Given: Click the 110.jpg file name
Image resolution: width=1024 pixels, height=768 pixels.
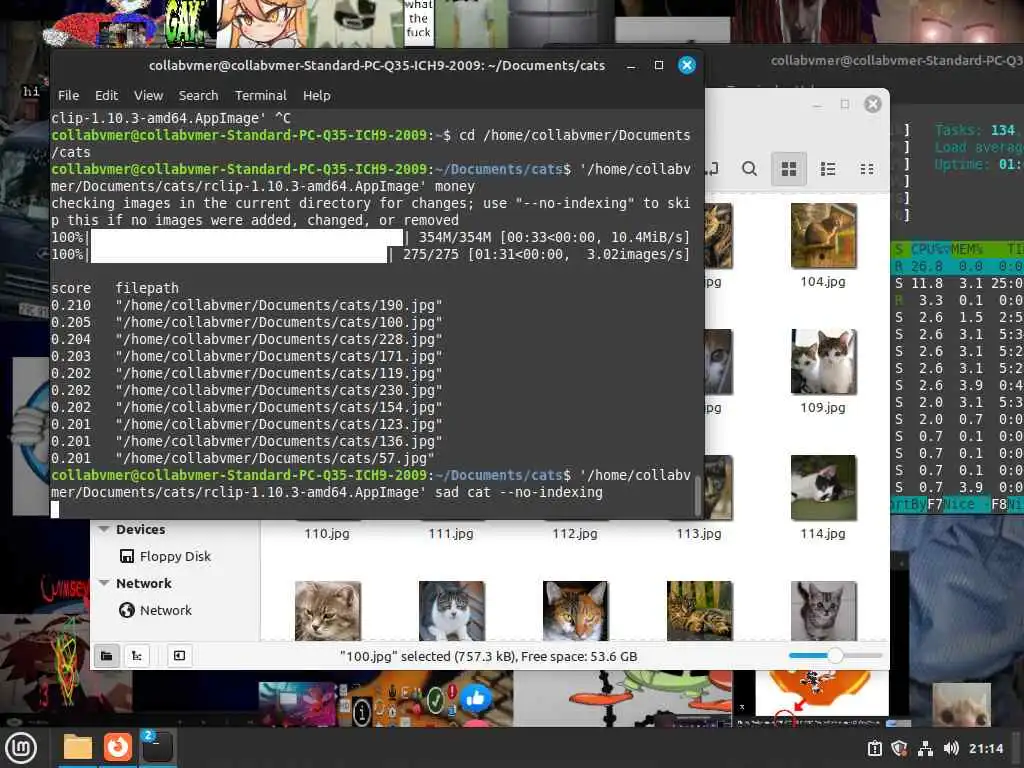Looking at the screenshot, I should tap(327, 534).
